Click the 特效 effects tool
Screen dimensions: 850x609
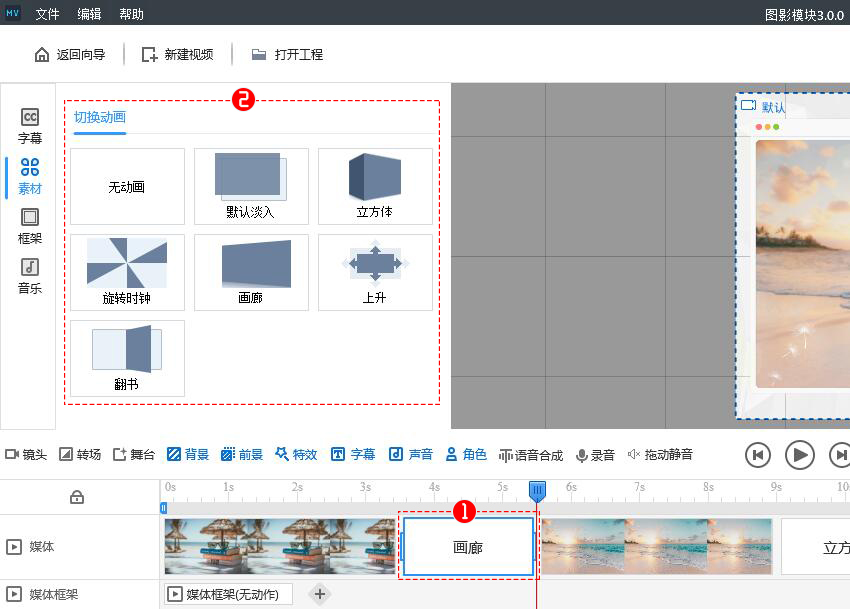(296, 454)
